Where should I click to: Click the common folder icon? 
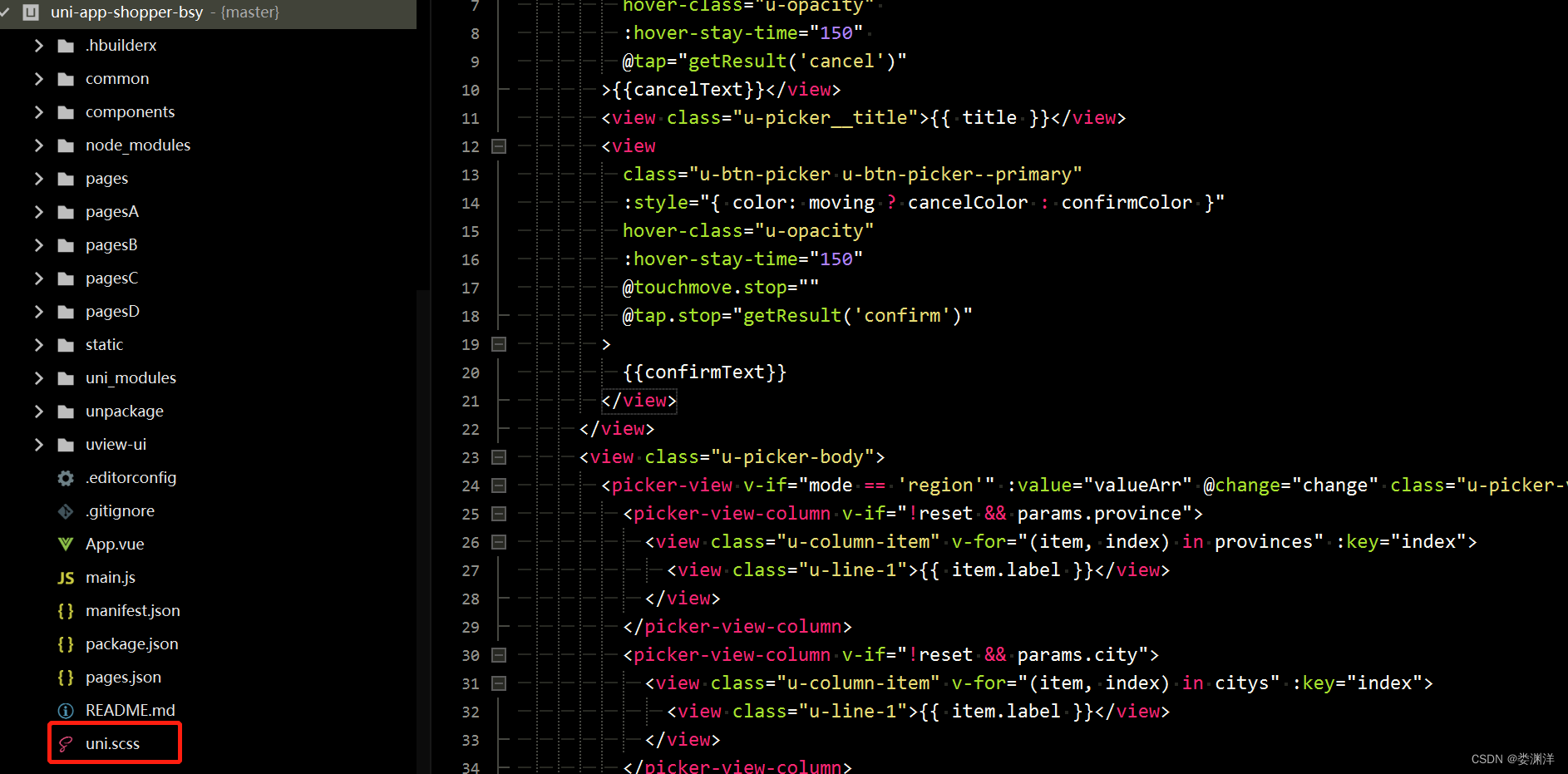pyautogui.click(x=66, y=79)
